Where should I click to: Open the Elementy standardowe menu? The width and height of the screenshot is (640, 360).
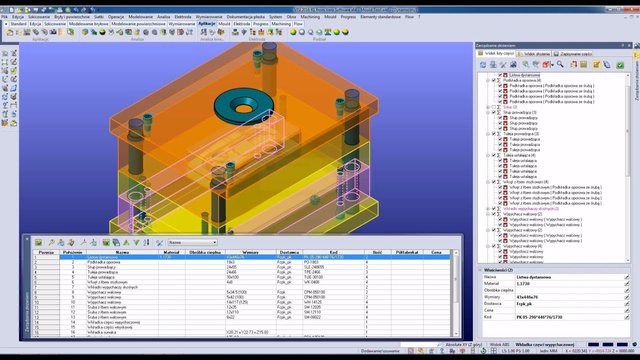pos(380,17)
